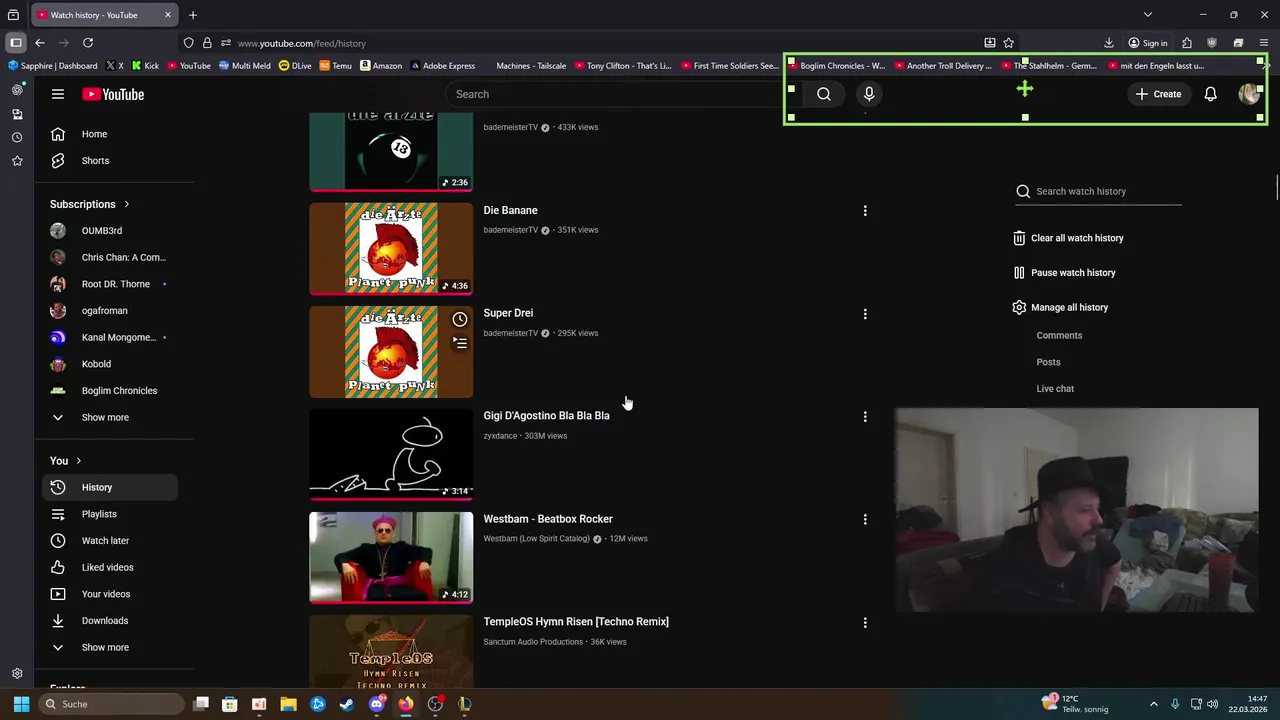Open three-dot menu for TempleOS Hymn Risen
This screenshot has width=1280, height=720.
865,623
